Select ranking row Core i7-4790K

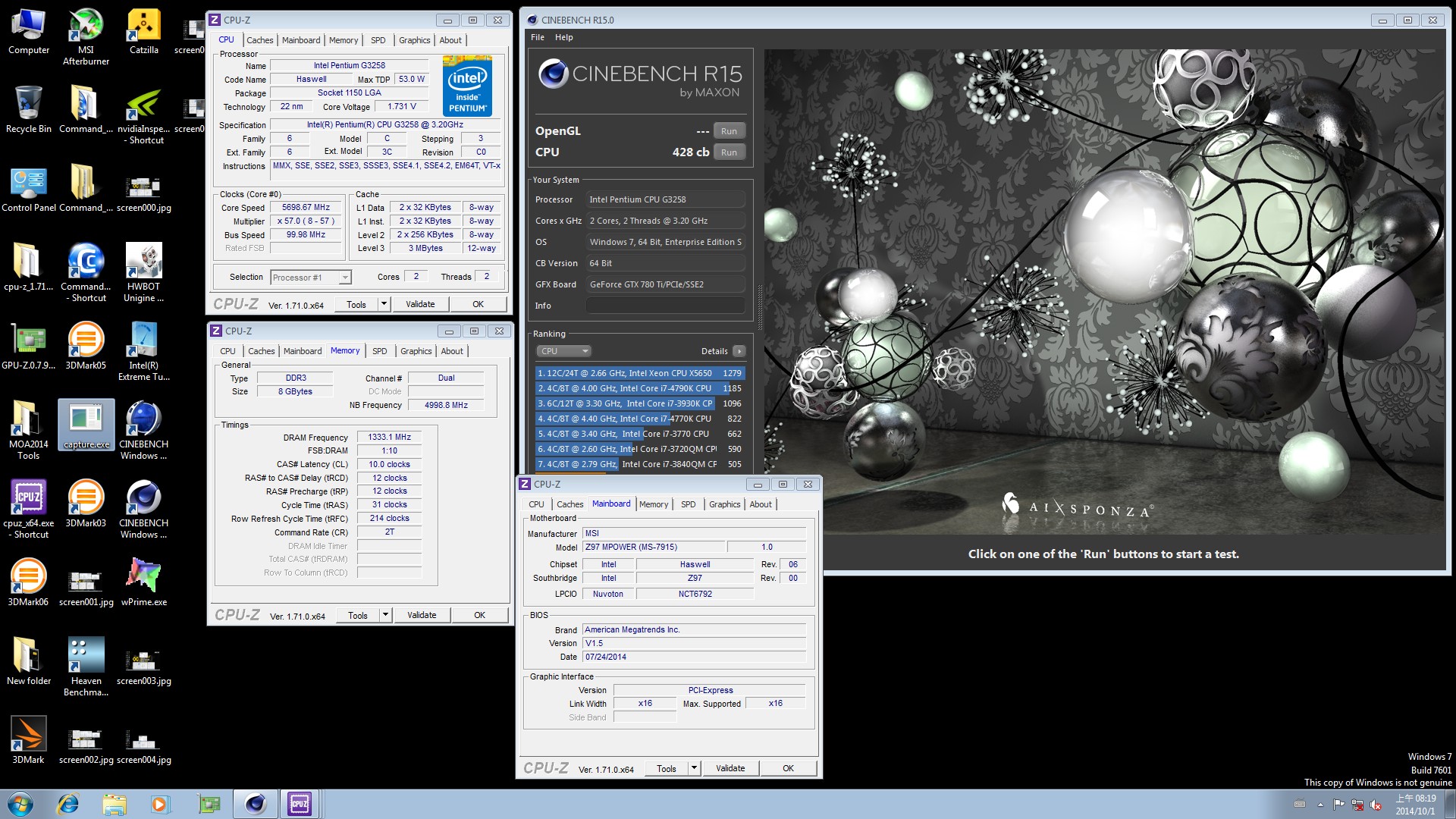tap(640, 388)
